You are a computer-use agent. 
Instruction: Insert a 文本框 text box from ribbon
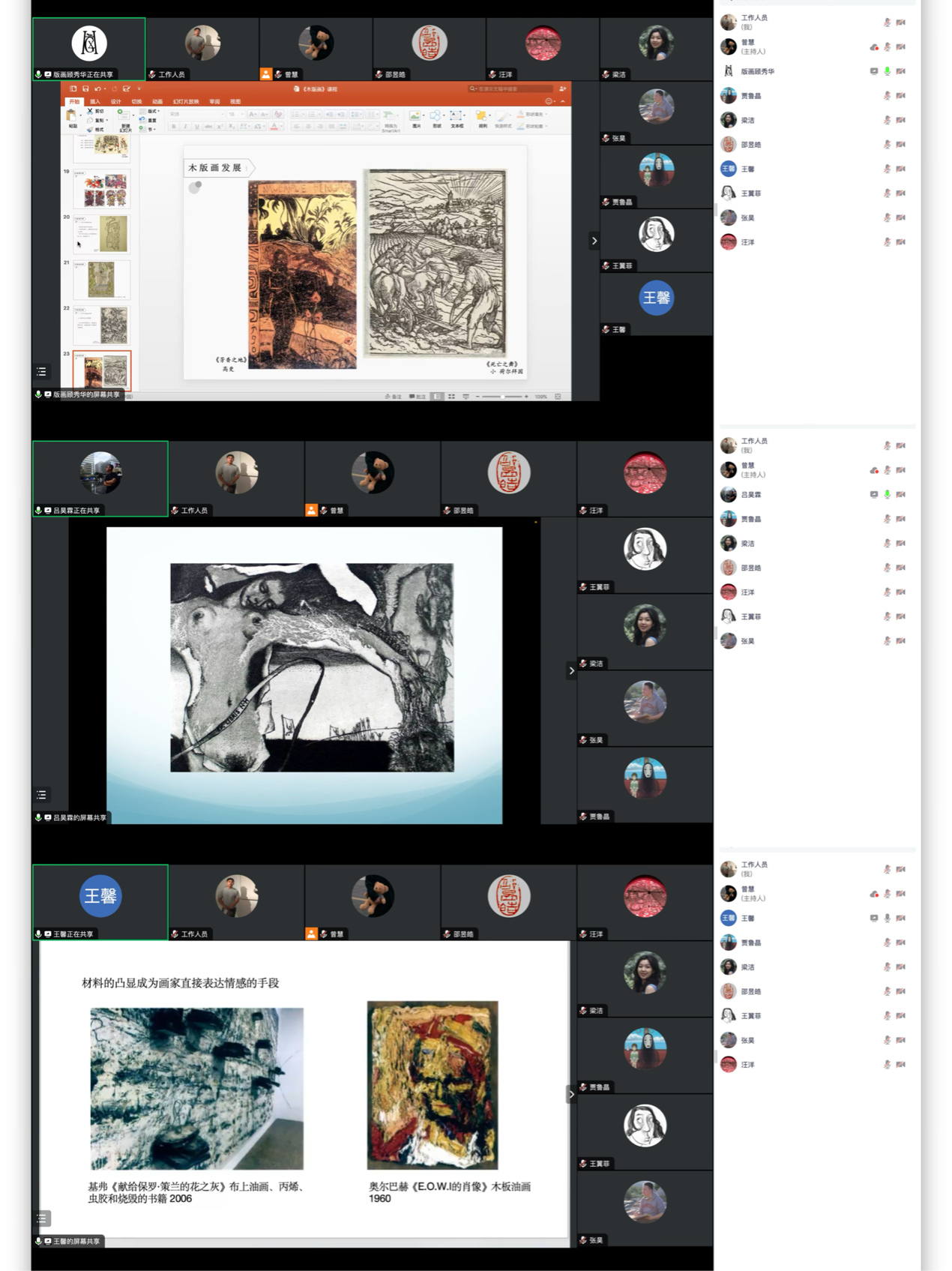point(456,118)
